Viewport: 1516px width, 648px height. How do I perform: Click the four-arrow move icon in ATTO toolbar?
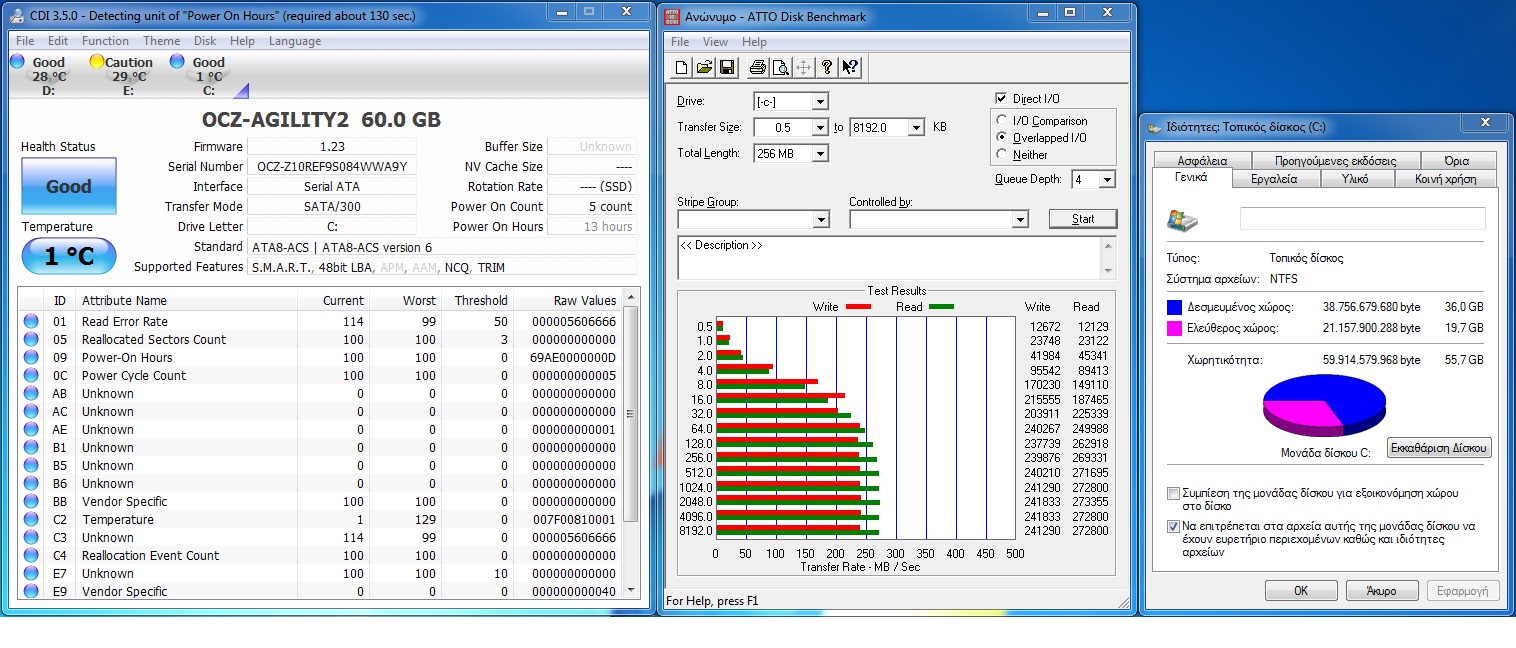click(804, 67)
